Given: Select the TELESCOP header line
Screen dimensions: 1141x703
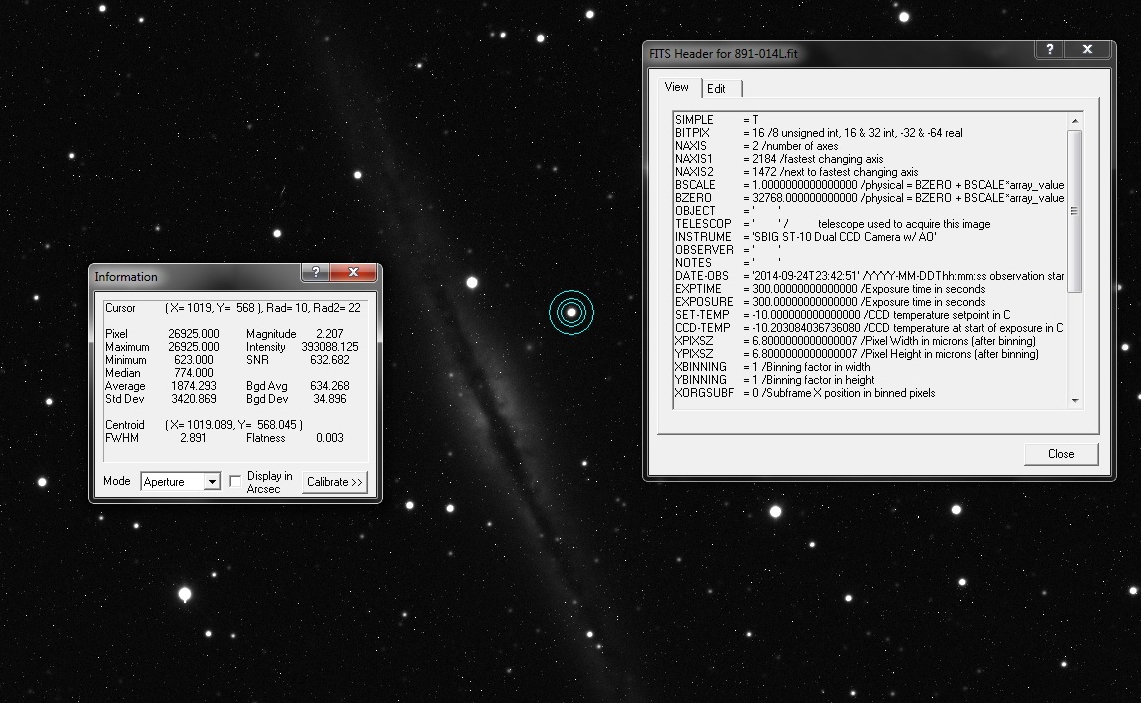Looking at the screenshot, I should click(x=832, y=224).
